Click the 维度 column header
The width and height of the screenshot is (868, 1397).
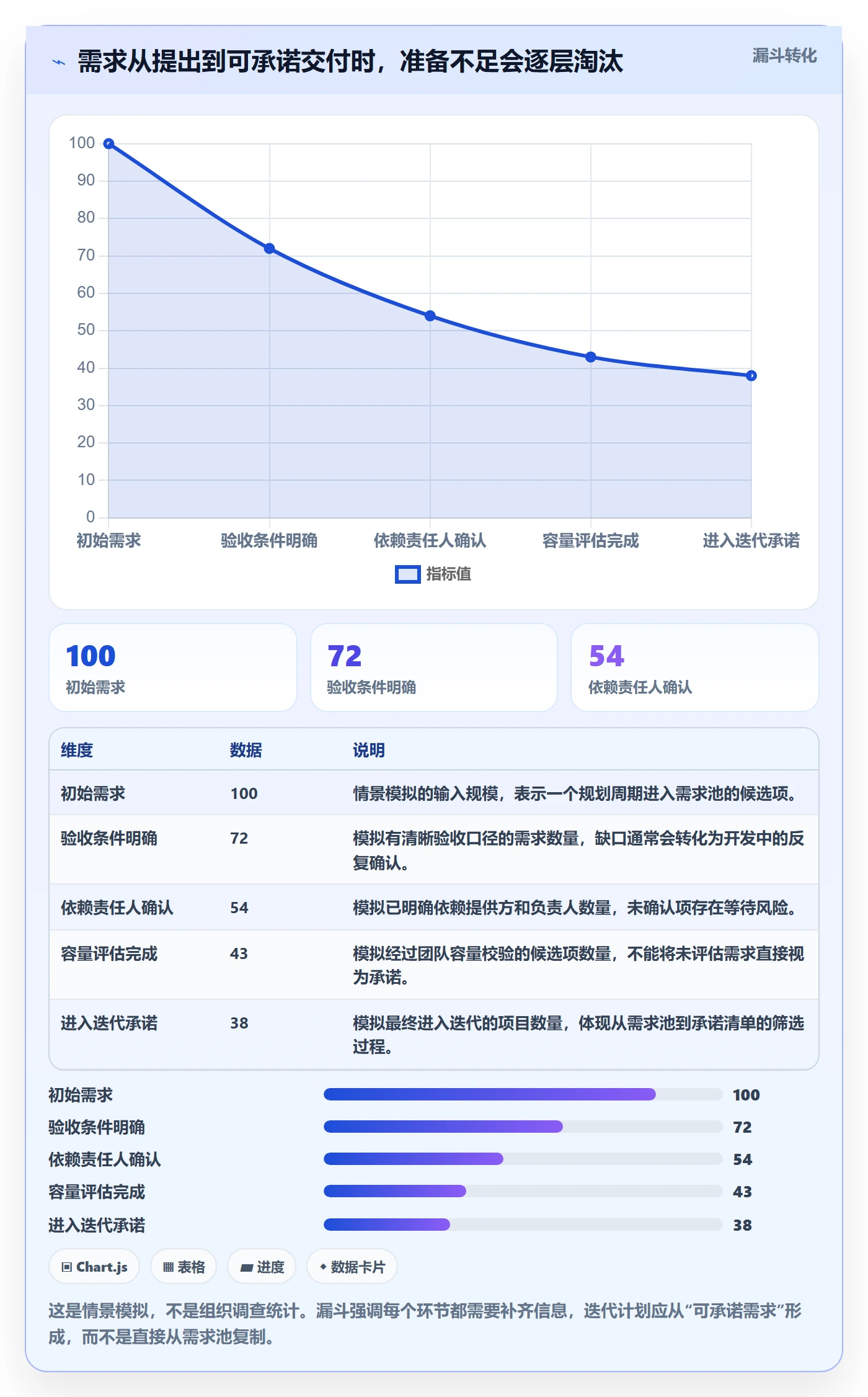(x=77, y=751)
